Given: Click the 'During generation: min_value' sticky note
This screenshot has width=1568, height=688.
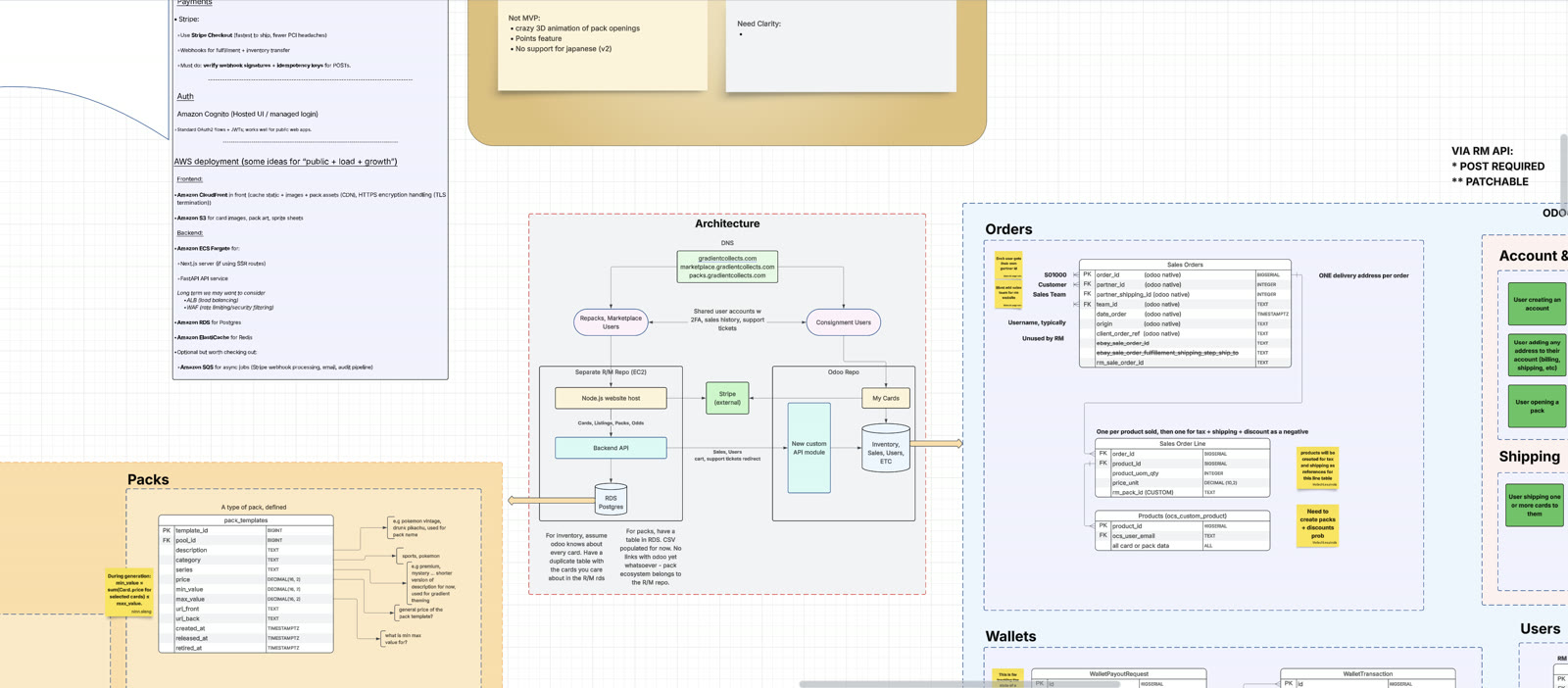Looking at the screenshot, I should tap(129, 593).
